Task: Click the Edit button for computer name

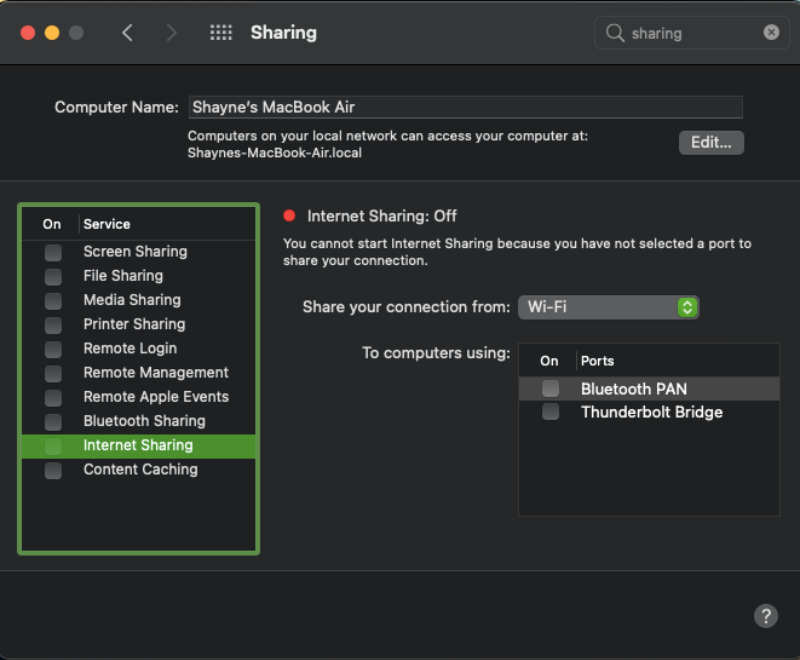Action: (x=710, y=142)
